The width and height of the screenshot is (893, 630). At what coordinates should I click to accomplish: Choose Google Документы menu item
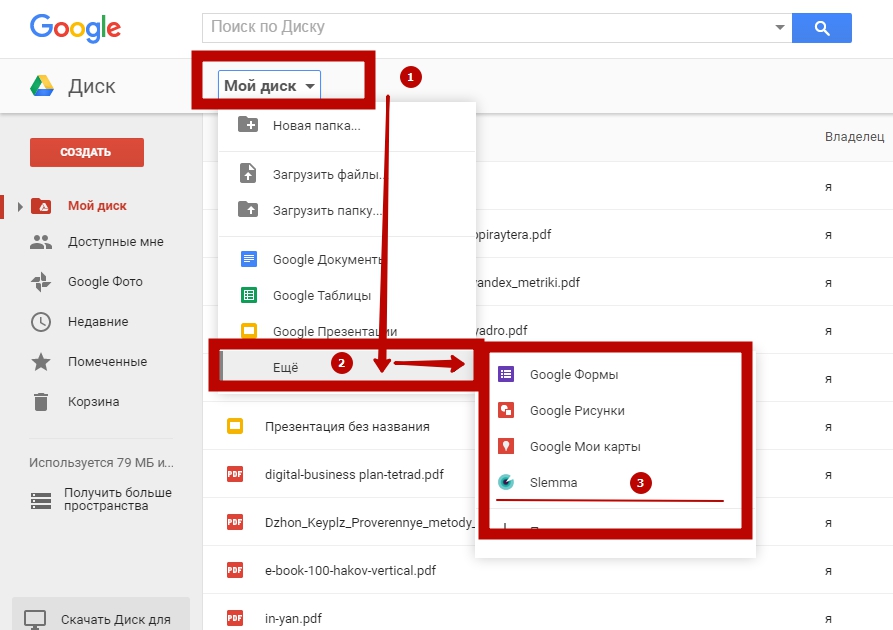pyautogui.click(x=347, y=260)
